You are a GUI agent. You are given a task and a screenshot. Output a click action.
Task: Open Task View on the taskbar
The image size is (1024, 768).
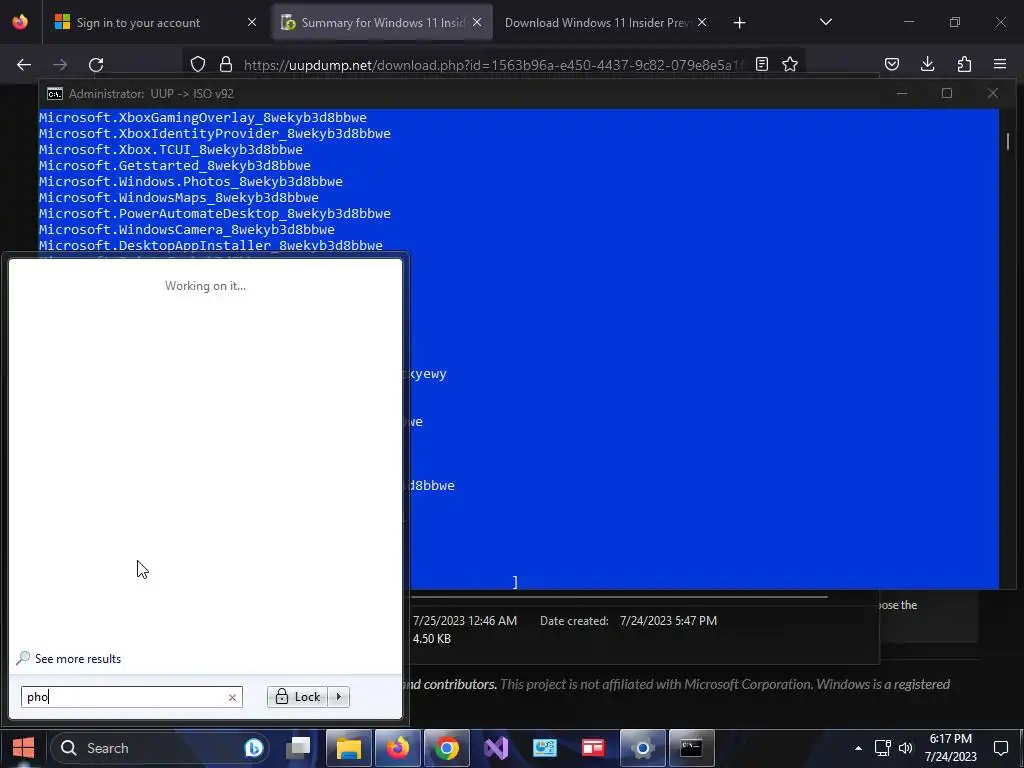coord(299,748)
